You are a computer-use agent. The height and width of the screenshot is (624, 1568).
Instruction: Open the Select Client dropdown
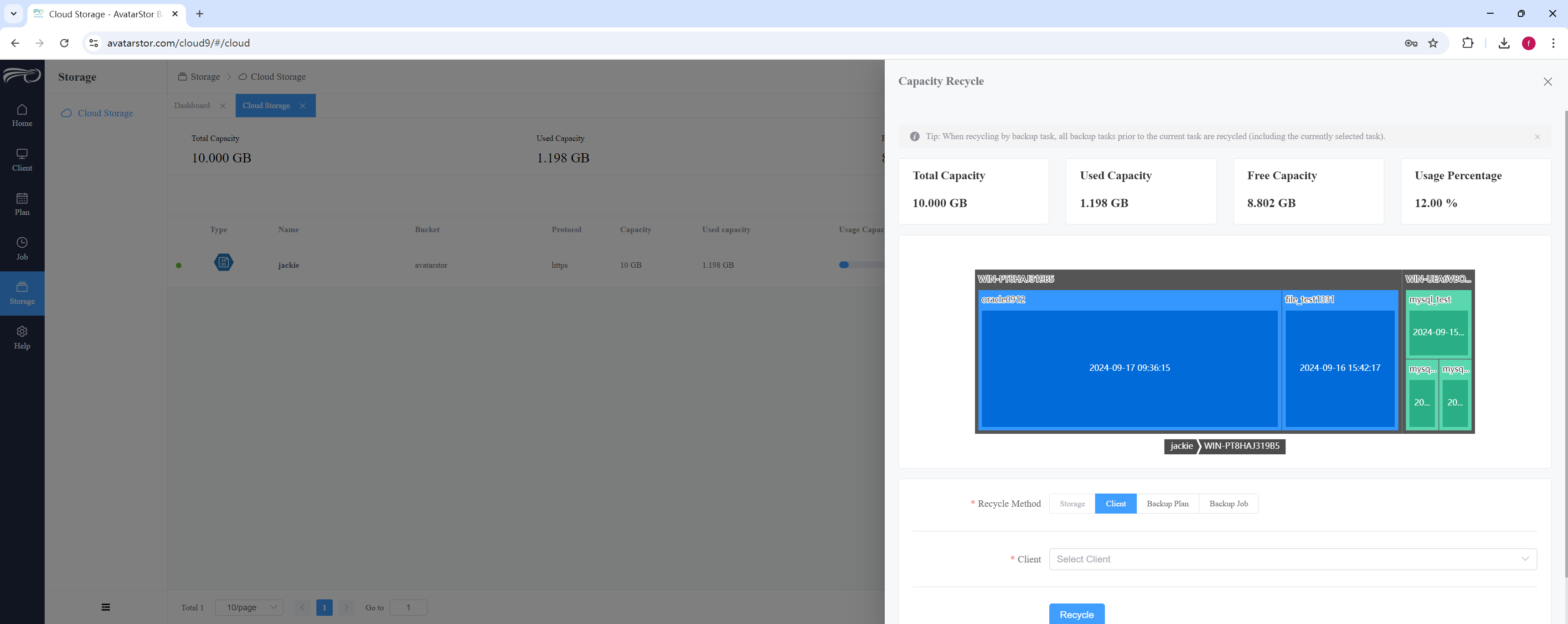click(x=1292, y=559)
